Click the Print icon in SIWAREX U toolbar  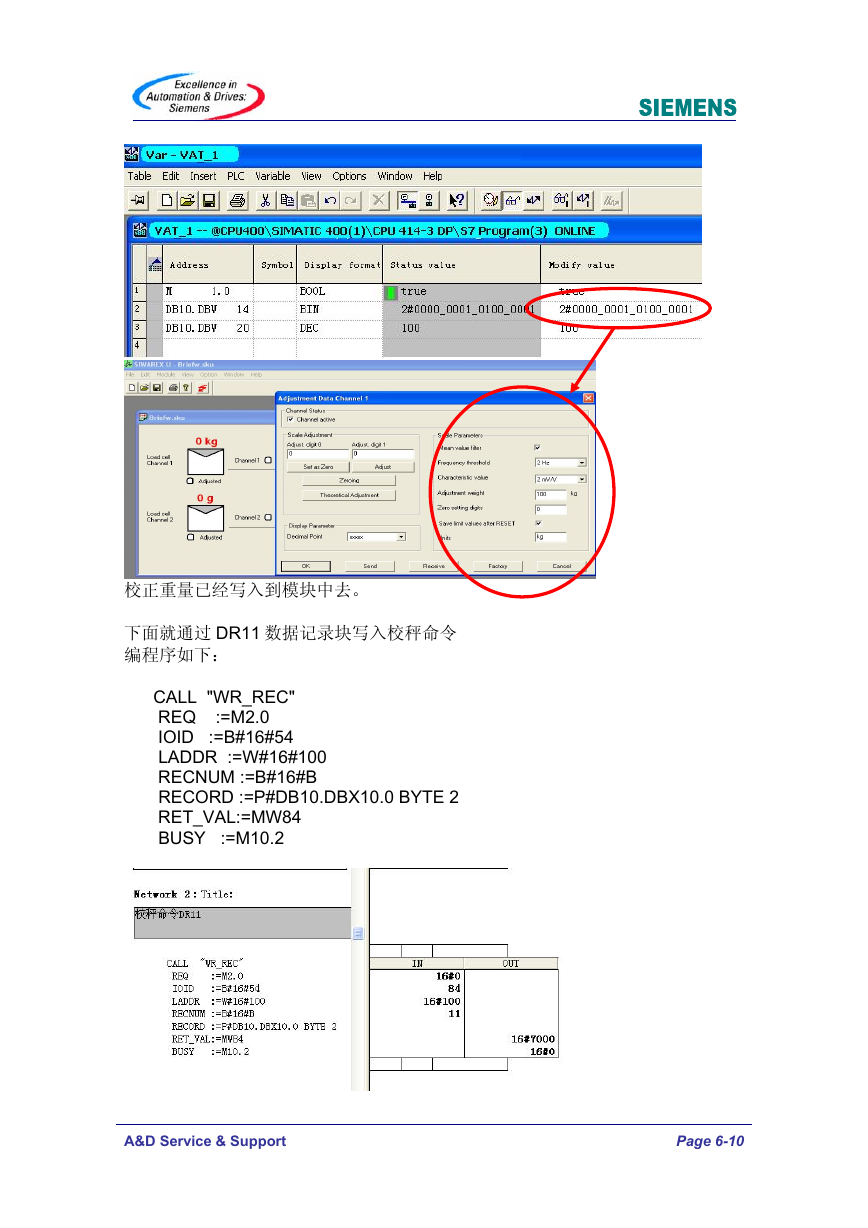click(x=173, y=387)
